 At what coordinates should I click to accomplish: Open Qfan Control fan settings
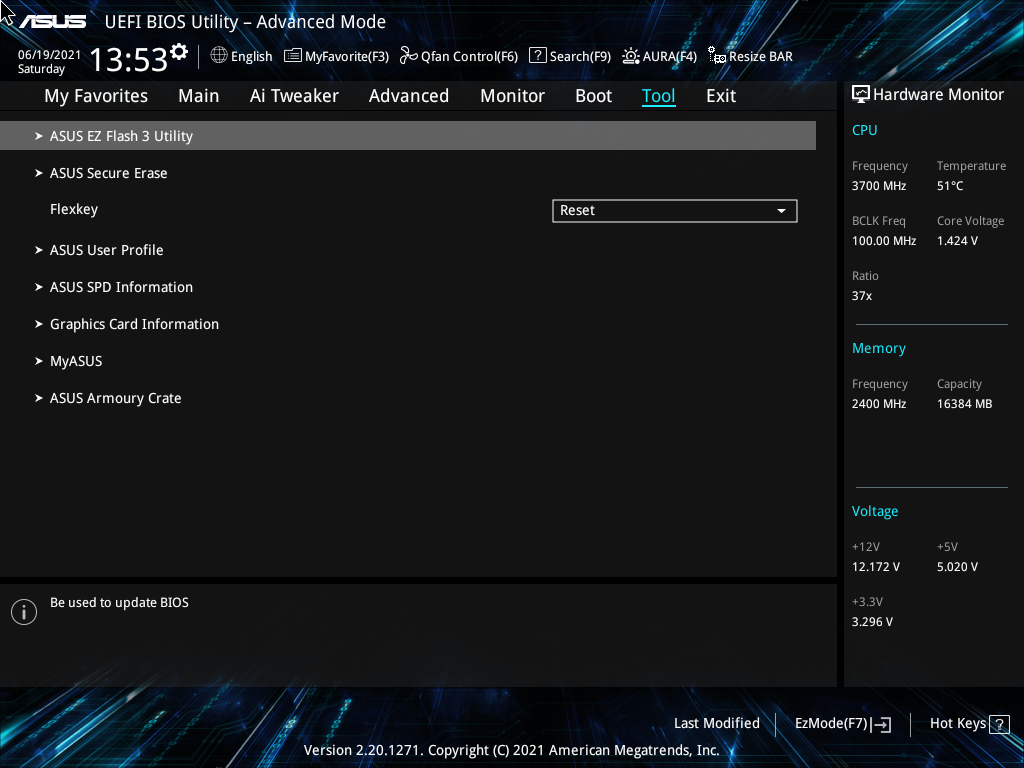(x=458, y=56)
